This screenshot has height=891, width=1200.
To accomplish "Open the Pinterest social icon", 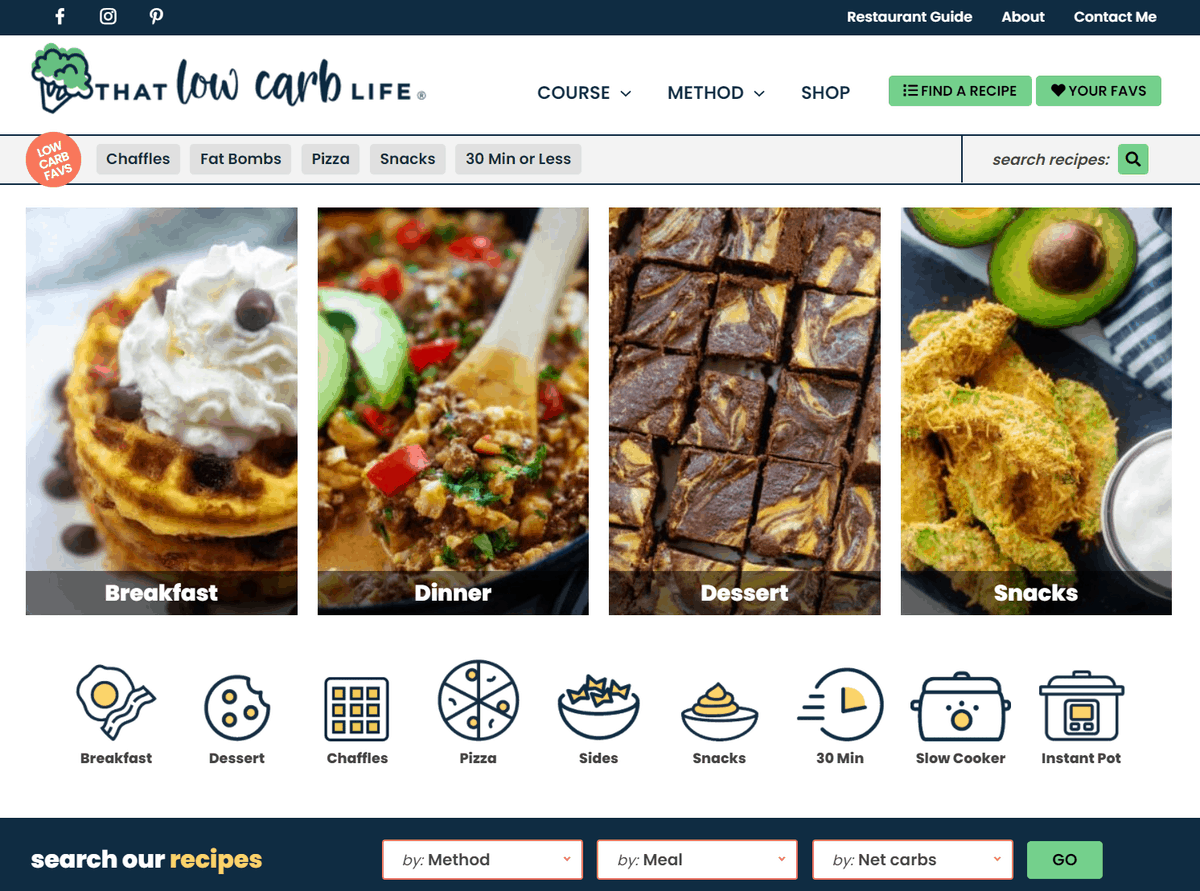I will tap(157, 16).
